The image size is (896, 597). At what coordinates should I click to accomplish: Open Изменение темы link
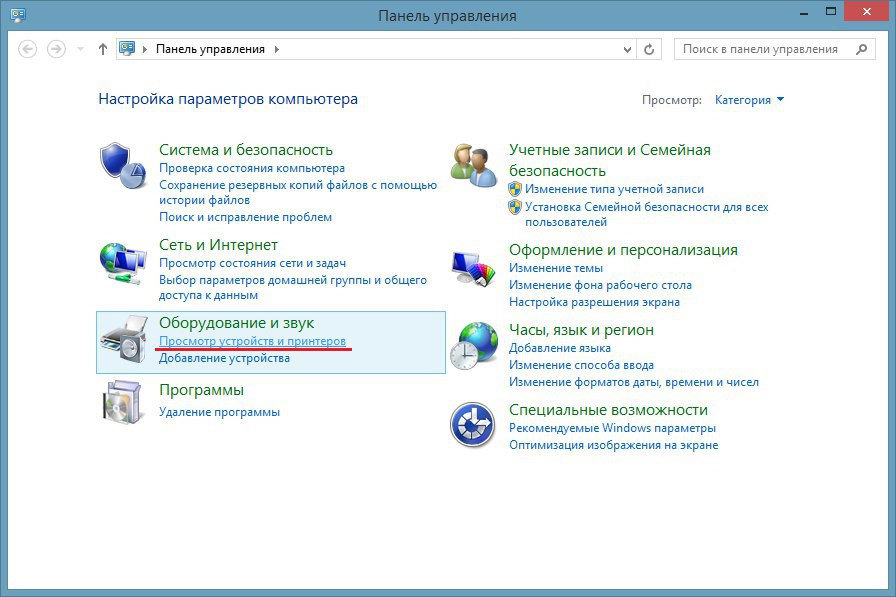coord(555,268)
